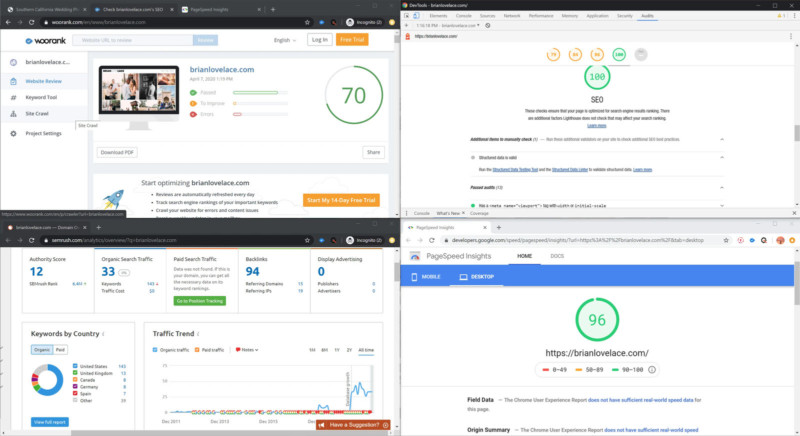Screen dimensions: 800x436
Task: Open English language dropdown in WooRank
Action: [285, 40]
